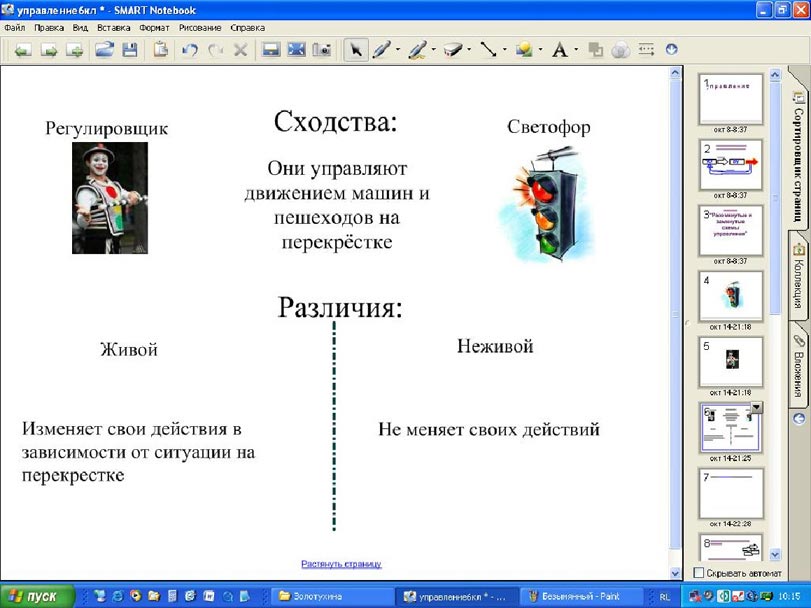
Task: Click the Windows 'пуск' Start button
Action: point(36,596)
